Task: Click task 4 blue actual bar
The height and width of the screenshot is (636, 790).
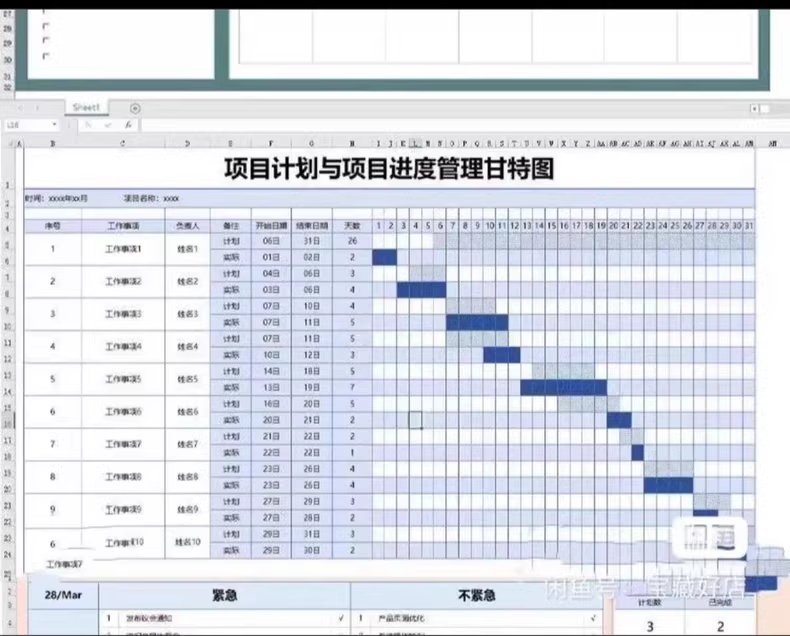Action: pyautogui.click(x=502, y=355)
